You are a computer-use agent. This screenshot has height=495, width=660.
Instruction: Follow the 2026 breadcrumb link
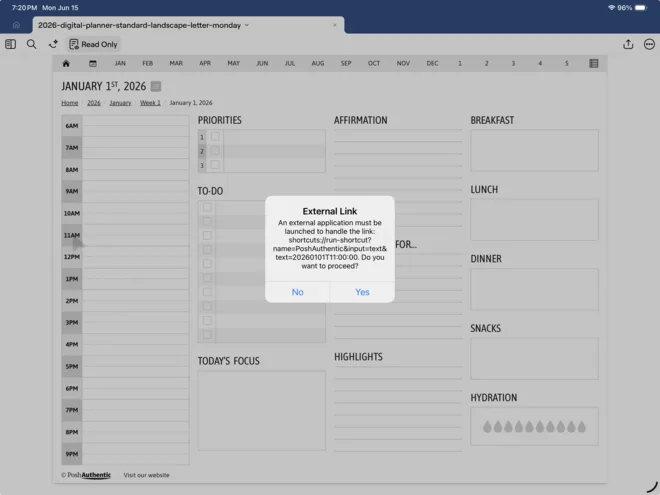click(x=94, y=103)
